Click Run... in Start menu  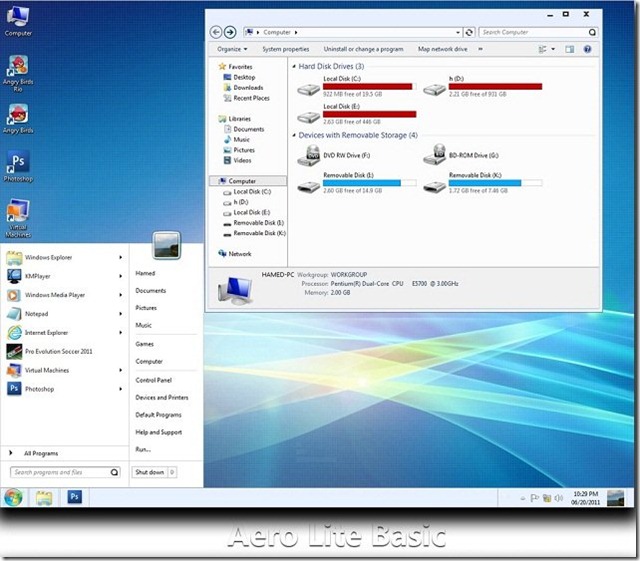pyautogui.click(x=143, y=449)
